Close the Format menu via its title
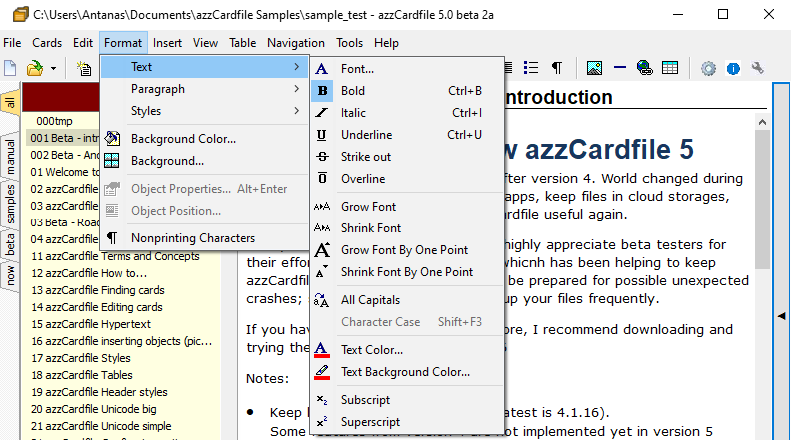The width and height of the screenshot is (792, 440). click(x=123, y=43)
